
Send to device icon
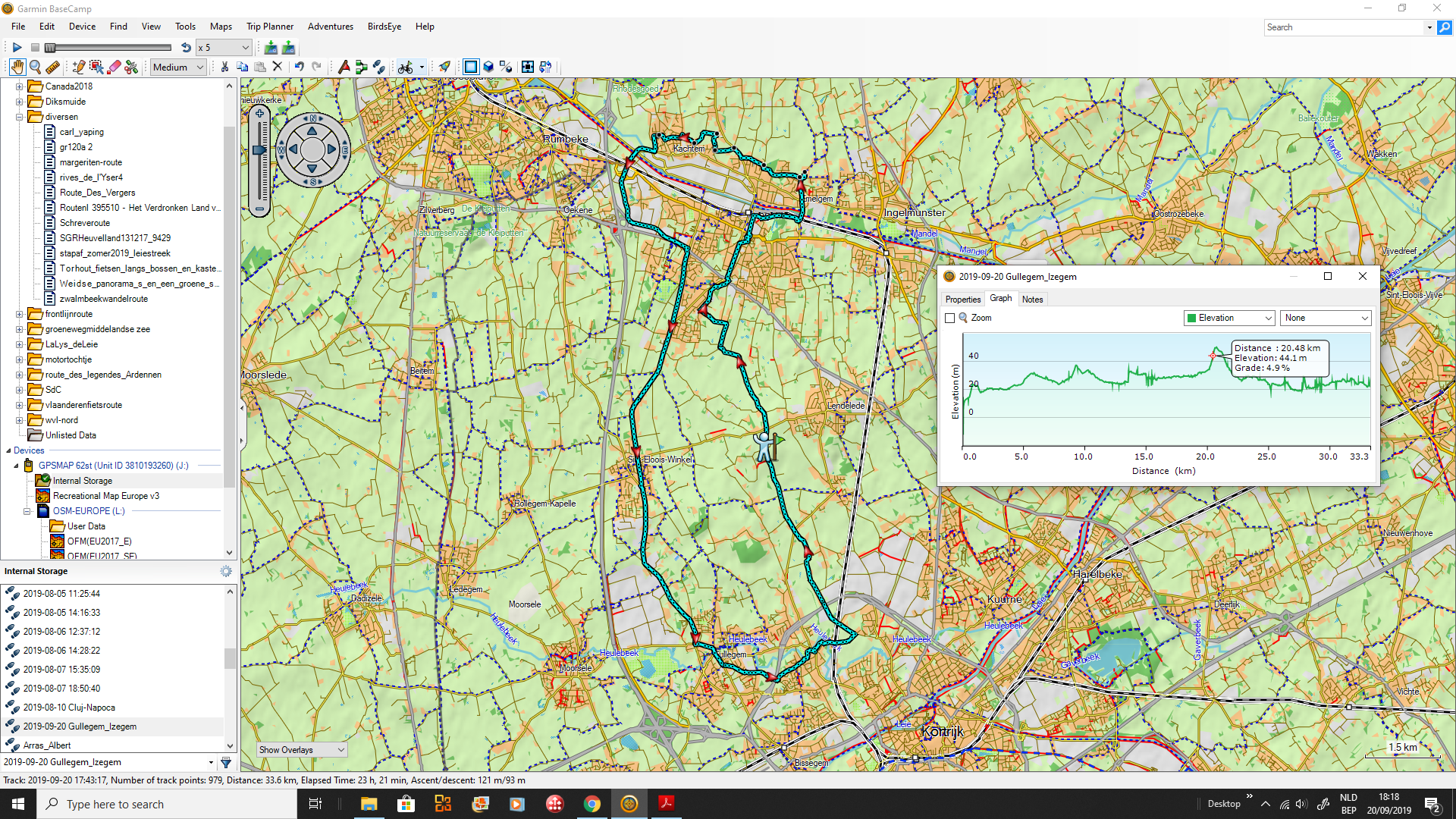(288, 48)
